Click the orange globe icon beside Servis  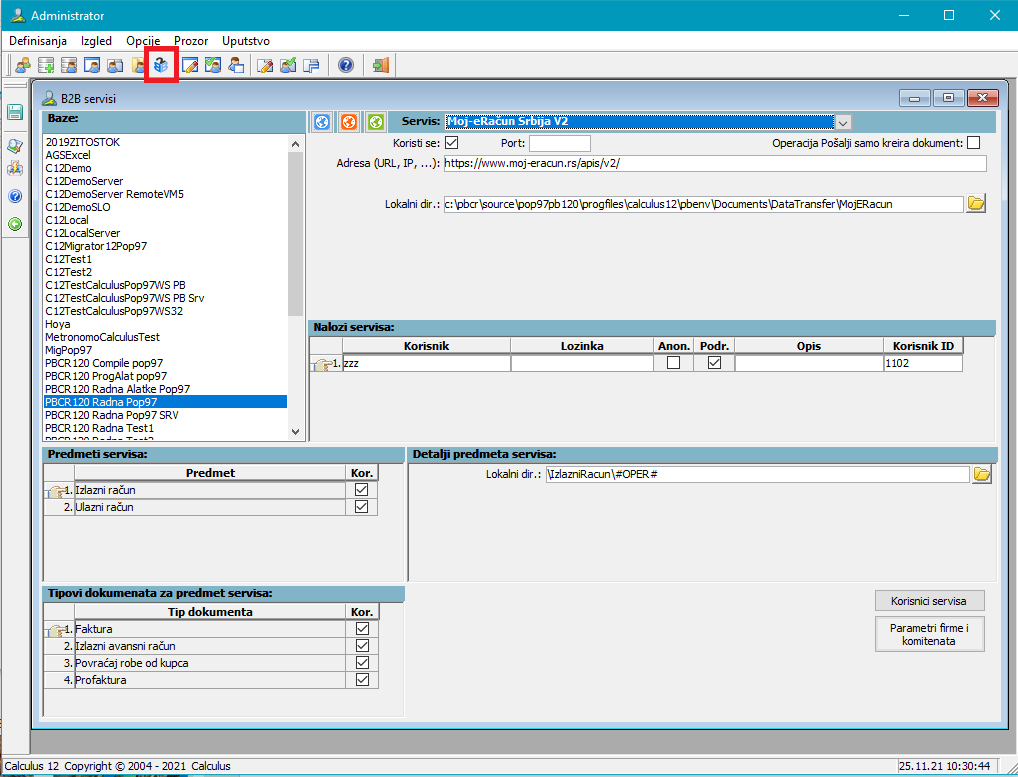348,122
